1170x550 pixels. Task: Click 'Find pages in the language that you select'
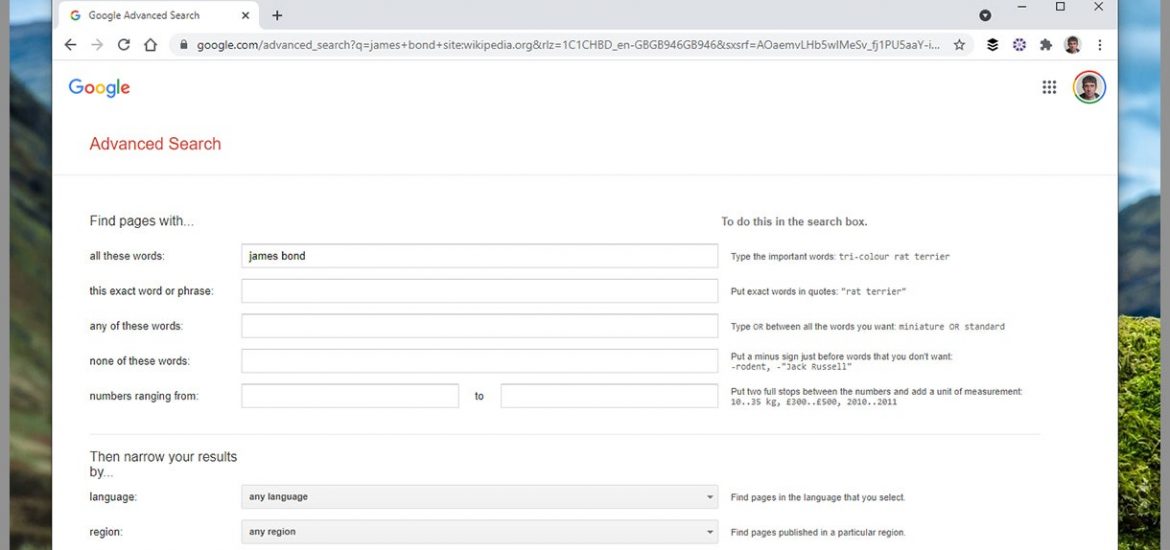(818, 498)
